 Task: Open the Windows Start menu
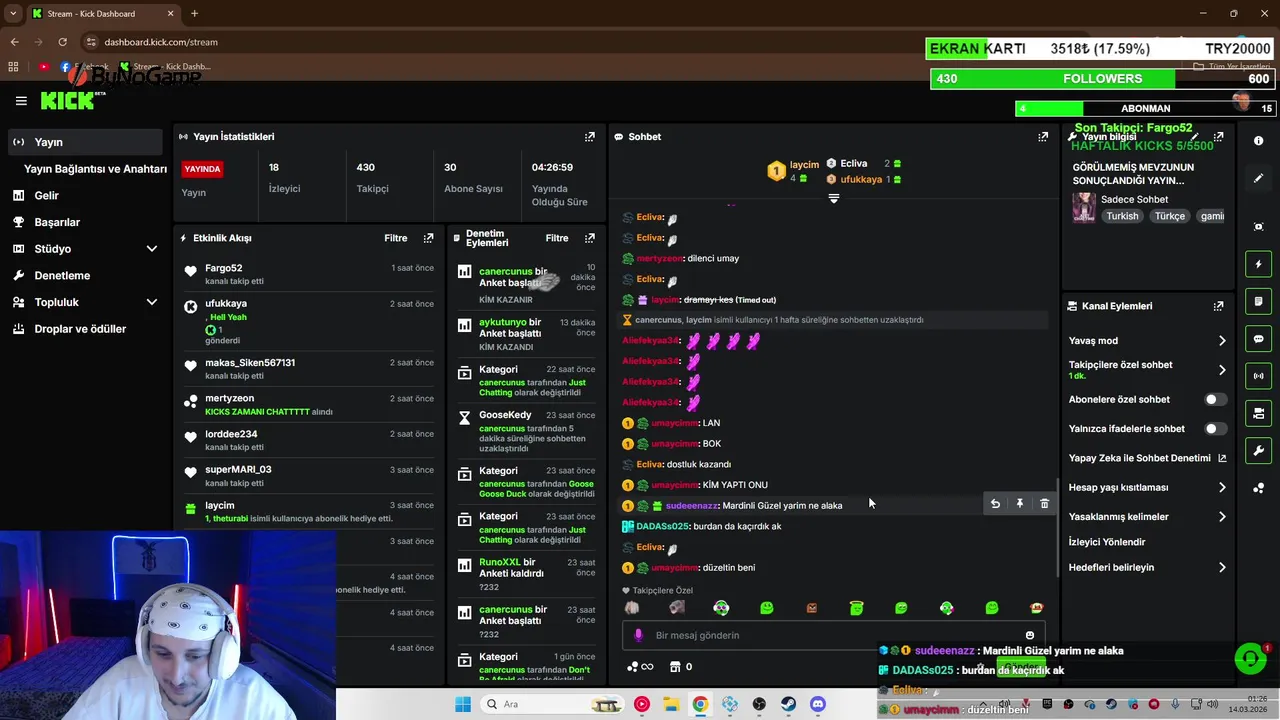coord(463,704)
